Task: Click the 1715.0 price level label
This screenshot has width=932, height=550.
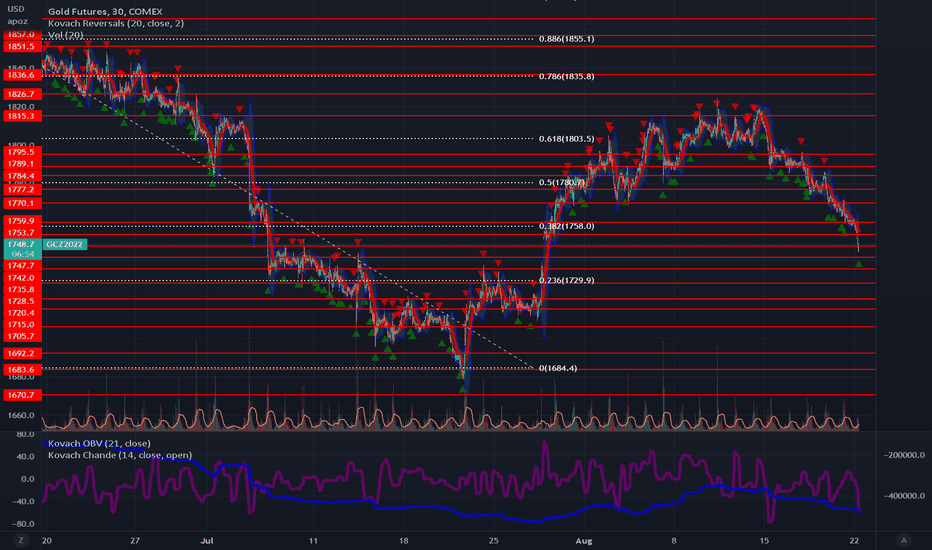Action: (23, 325)
